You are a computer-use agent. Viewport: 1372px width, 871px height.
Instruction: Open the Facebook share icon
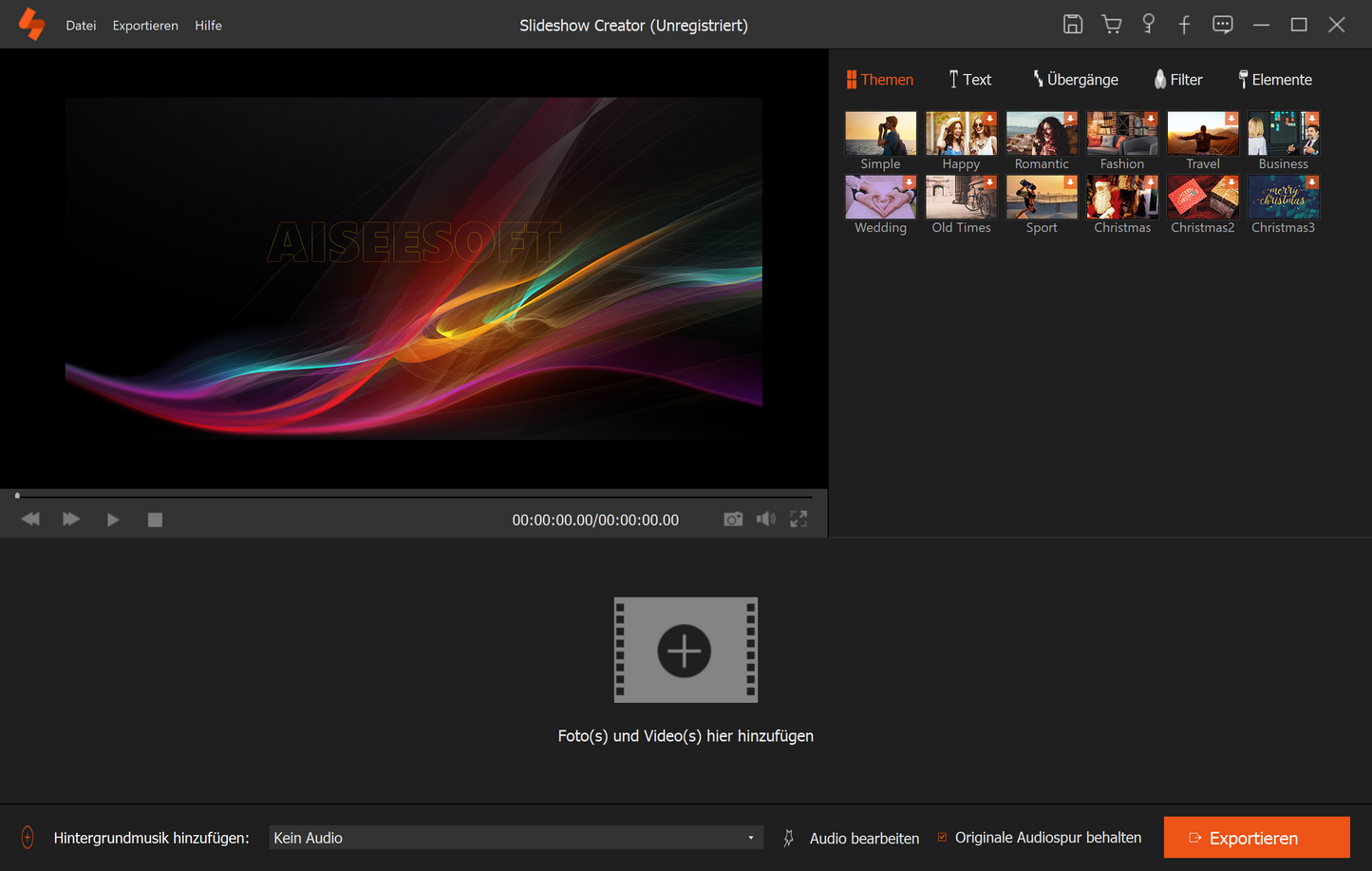tap(1184, 25)
